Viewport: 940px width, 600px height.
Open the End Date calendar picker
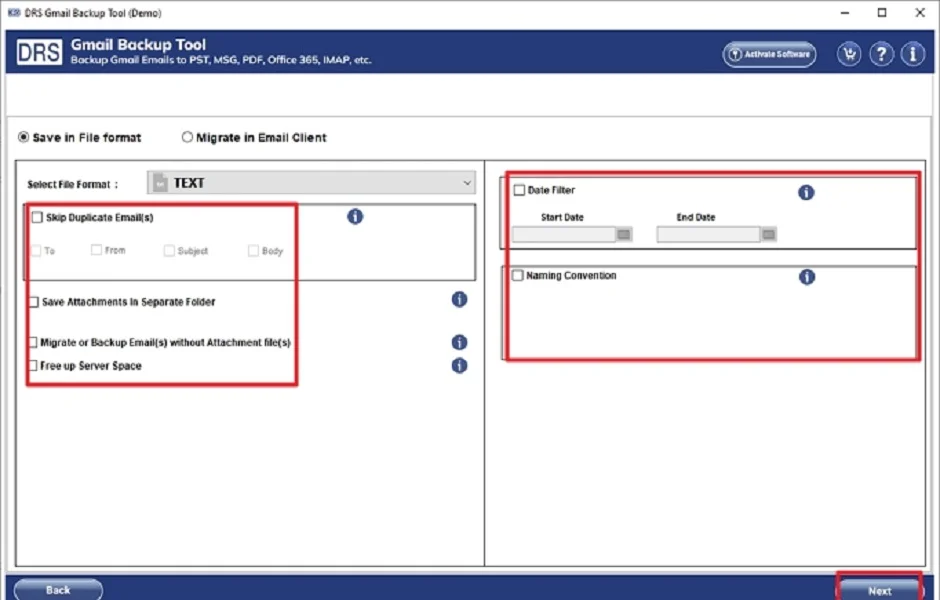coord(768,235)
